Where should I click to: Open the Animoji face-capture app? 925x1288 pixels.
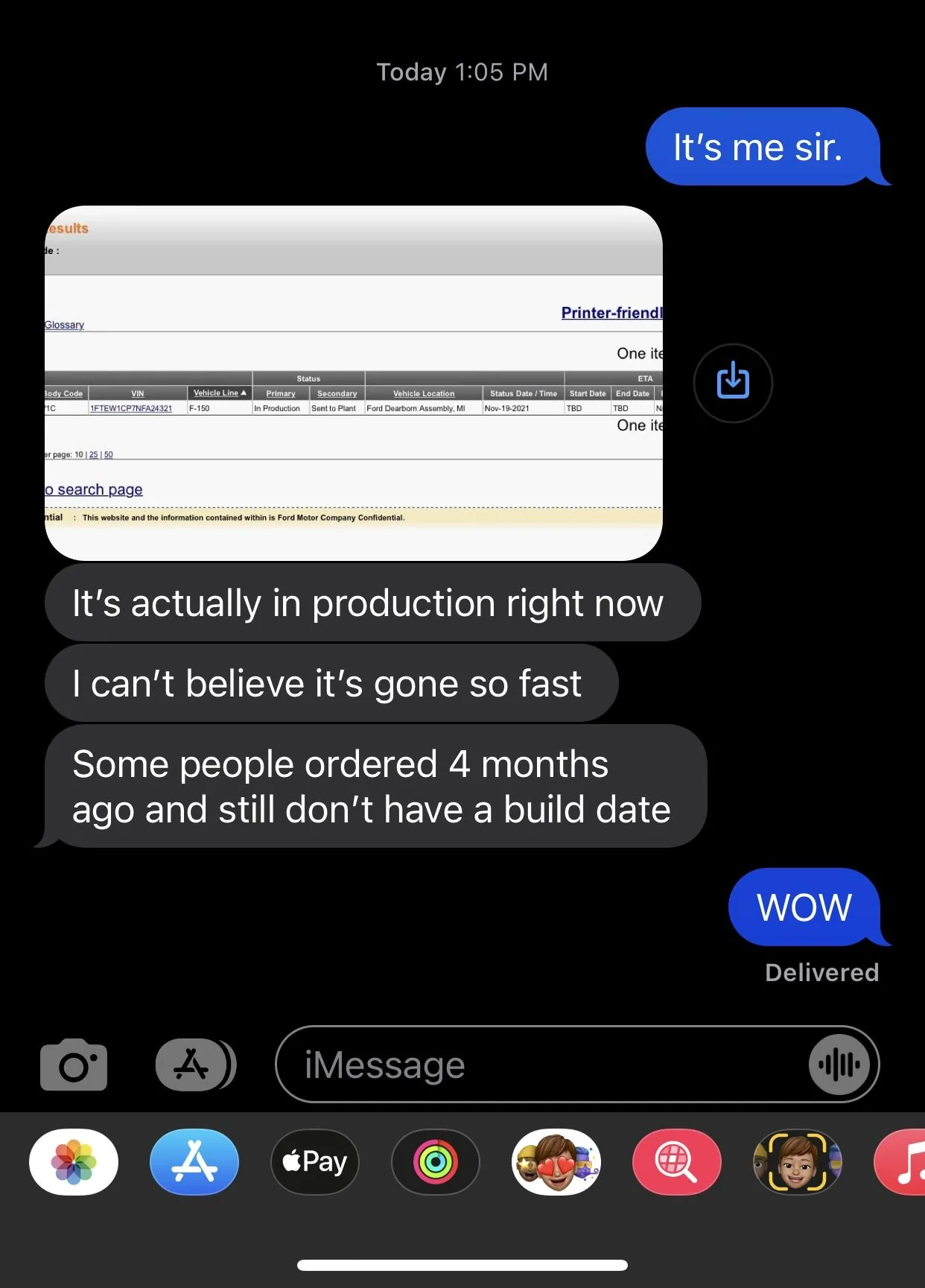(x=797, y=1162)
